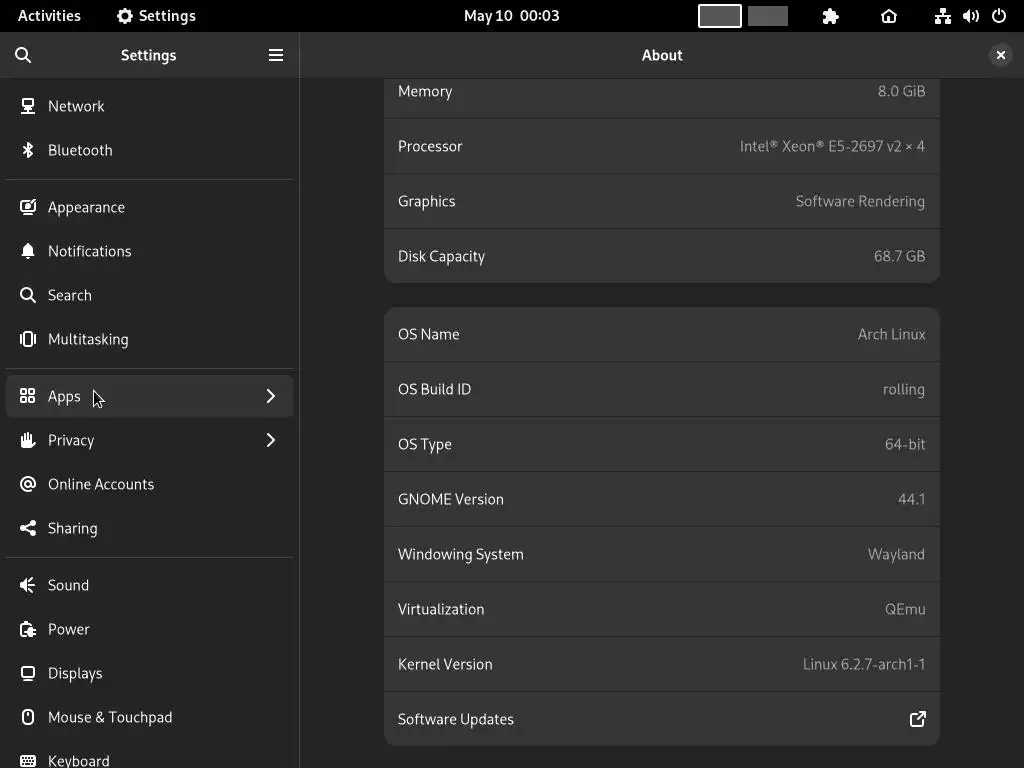Click the OS Name Arch Linux row
Screen dimensions: 1024x768
(x=662, y=334)
